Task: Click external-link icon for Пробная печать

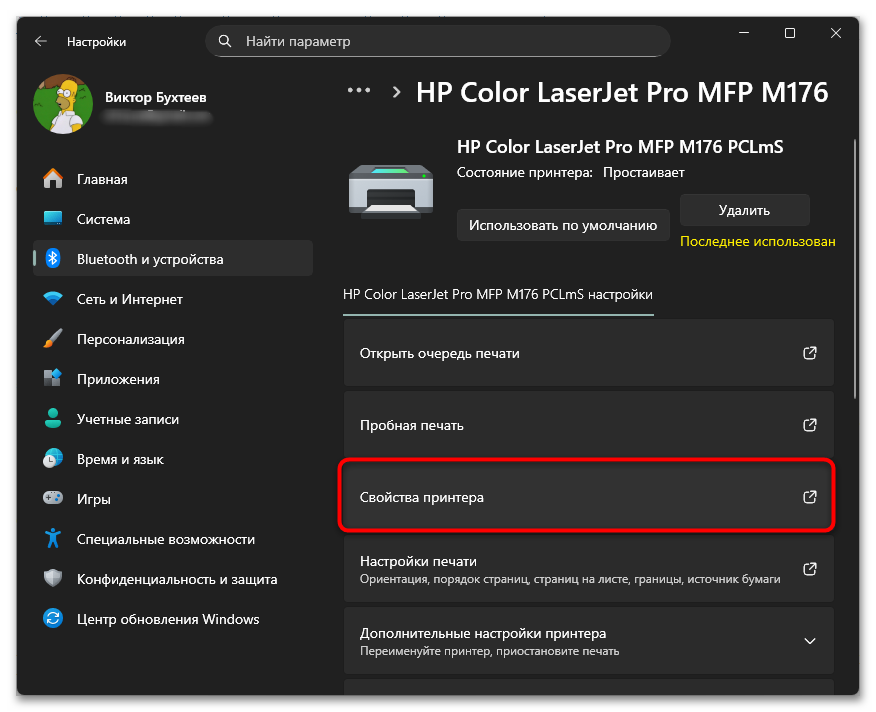Action: tap(810, 425)
